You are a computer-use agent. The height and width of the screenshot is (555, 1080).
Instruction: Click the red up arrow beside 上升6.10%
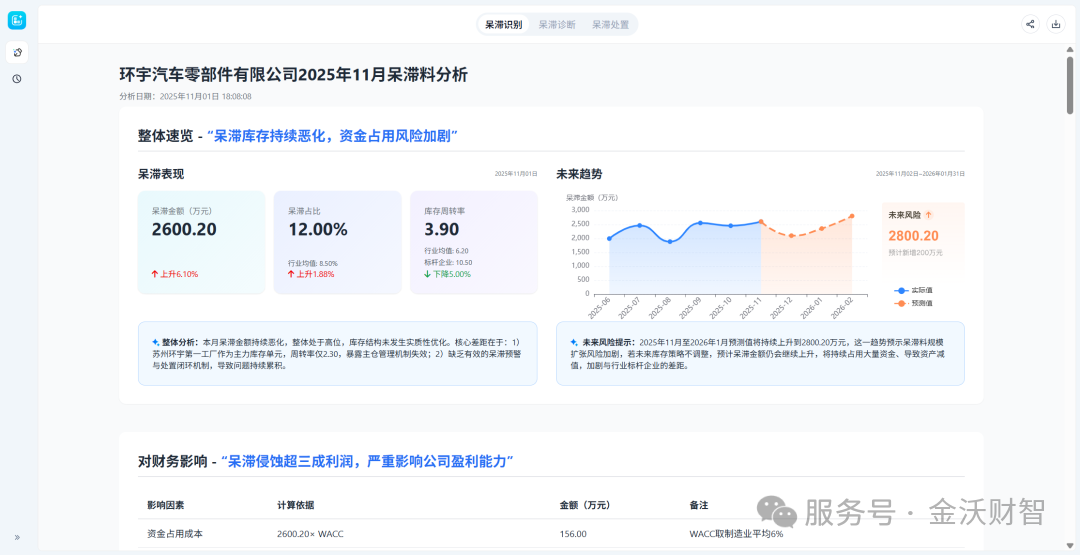(x=155, y=274)
